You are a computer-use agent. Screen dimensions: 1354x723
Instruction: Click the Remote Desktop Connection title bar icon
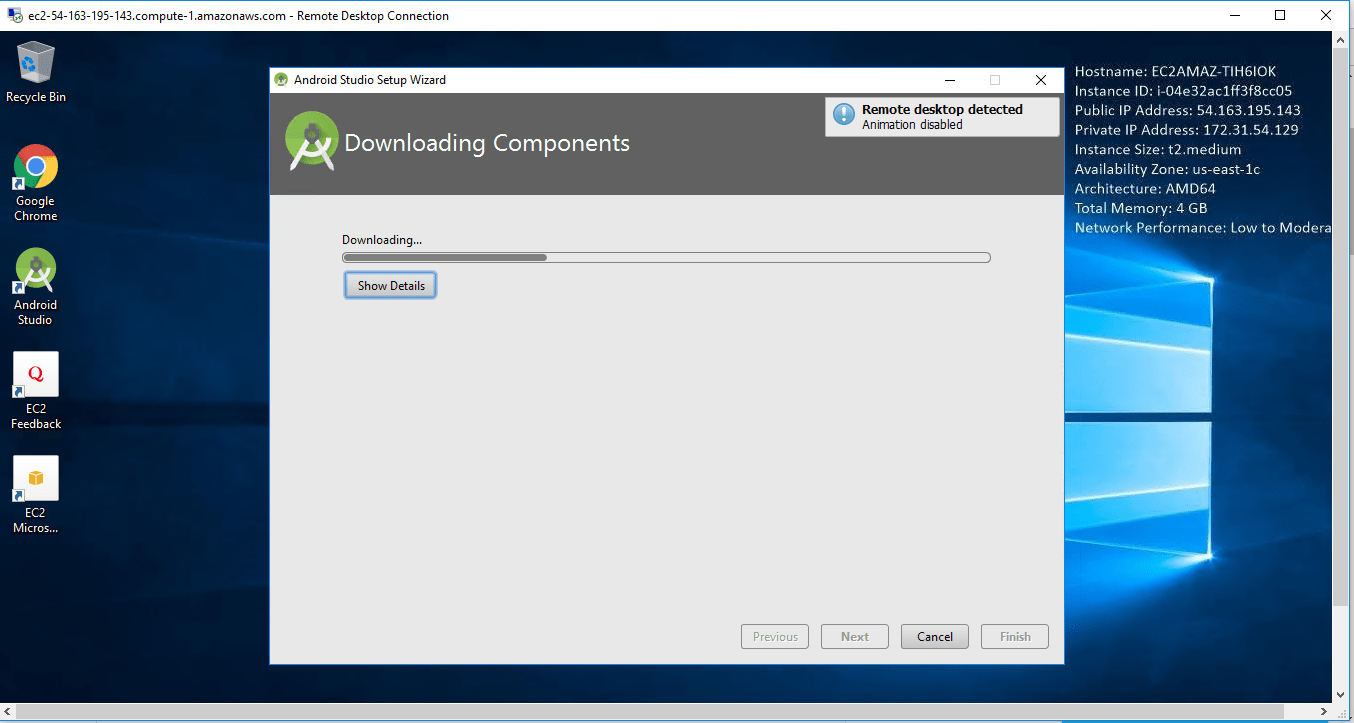[14, 16]
